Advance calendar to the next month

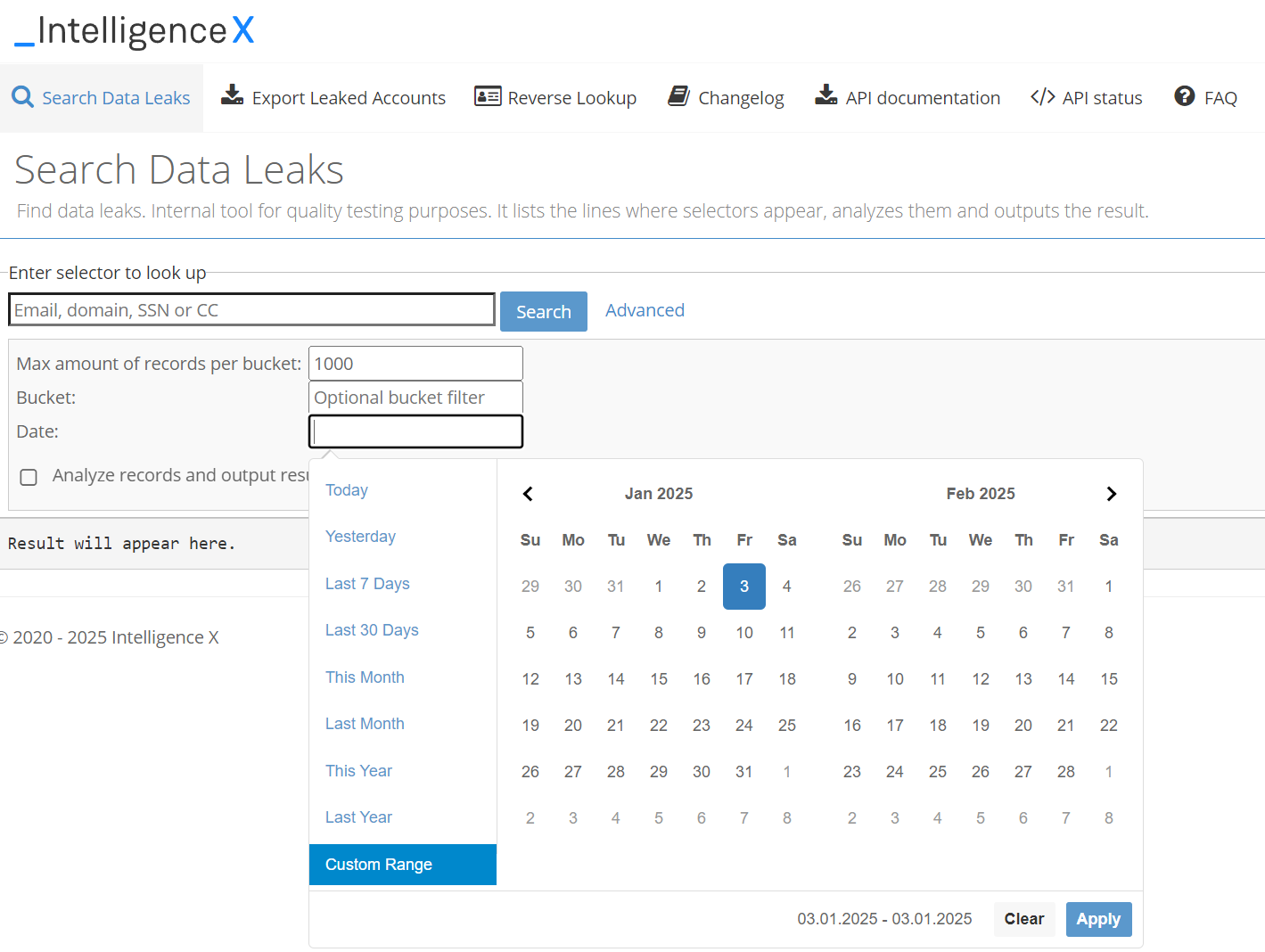tap(1111, 494)
